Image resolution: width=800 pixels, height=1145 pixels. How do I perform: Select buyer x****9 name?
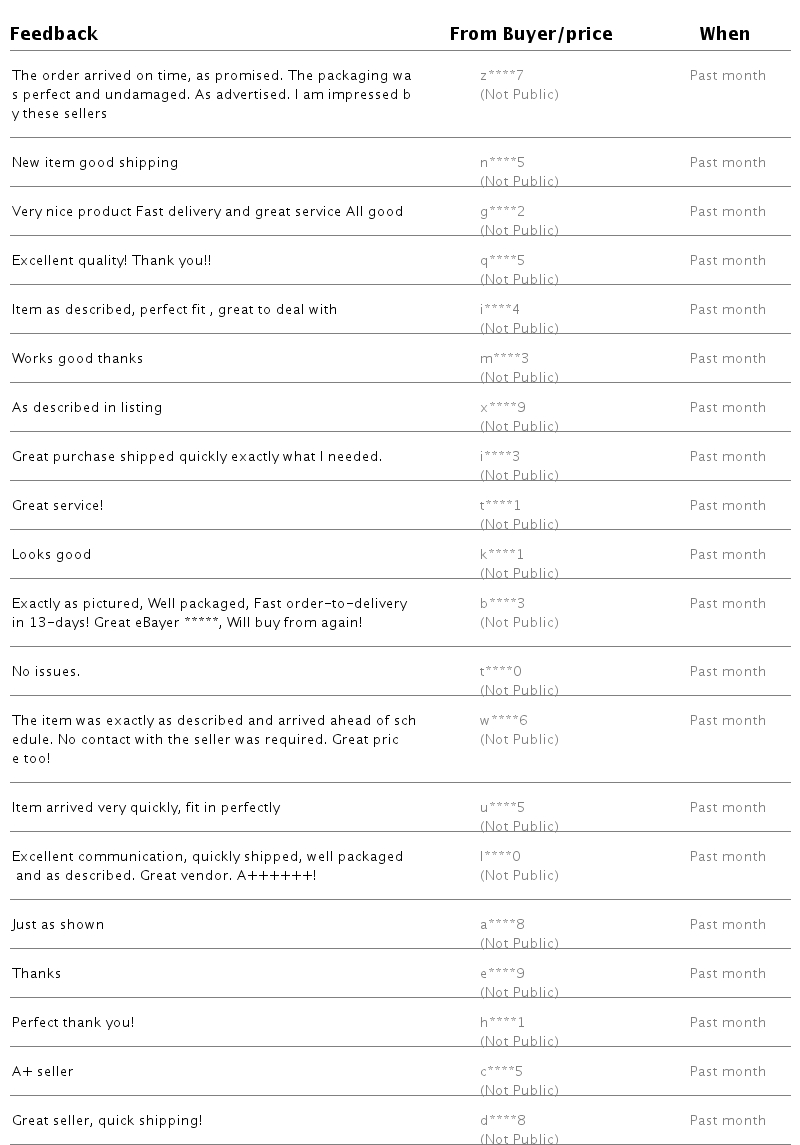point(502,408)
